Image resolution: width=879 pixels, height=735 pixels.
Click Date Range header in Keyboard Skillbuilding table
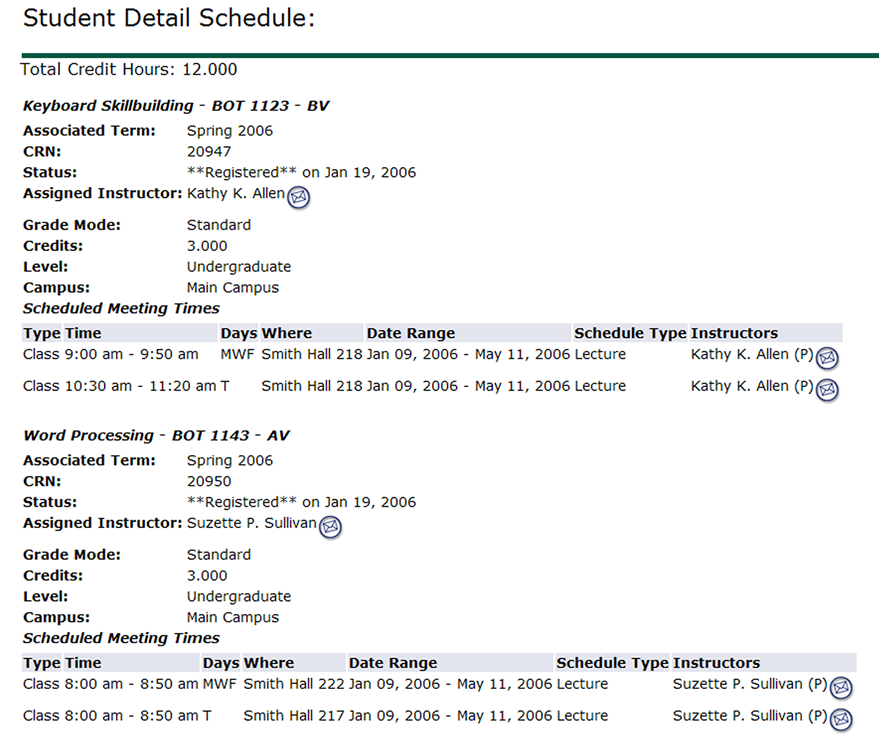(410, 333)
